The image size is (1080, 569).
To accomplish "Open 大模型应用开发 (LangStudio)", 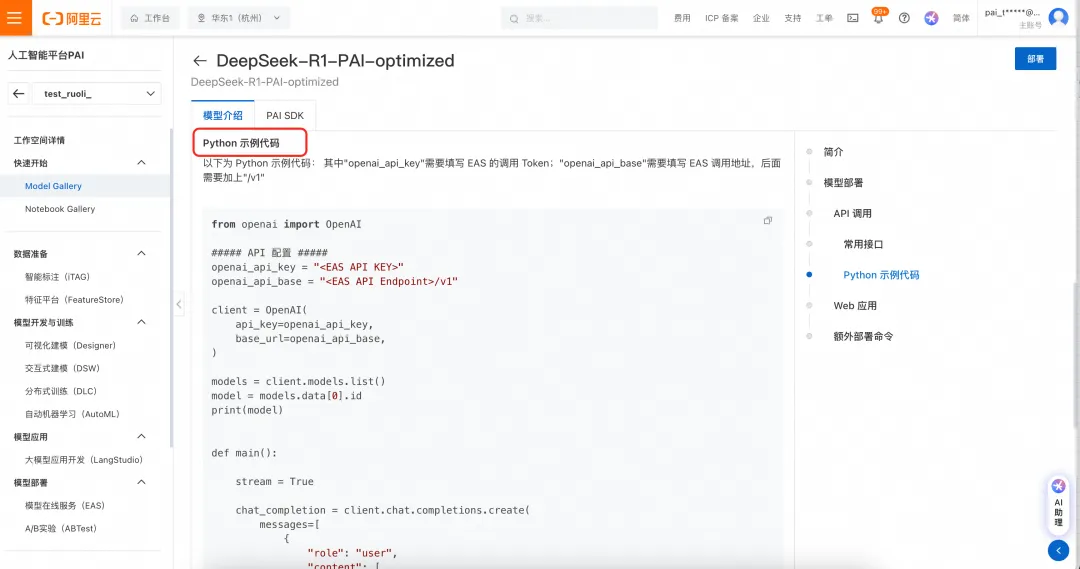I will 83,459.
